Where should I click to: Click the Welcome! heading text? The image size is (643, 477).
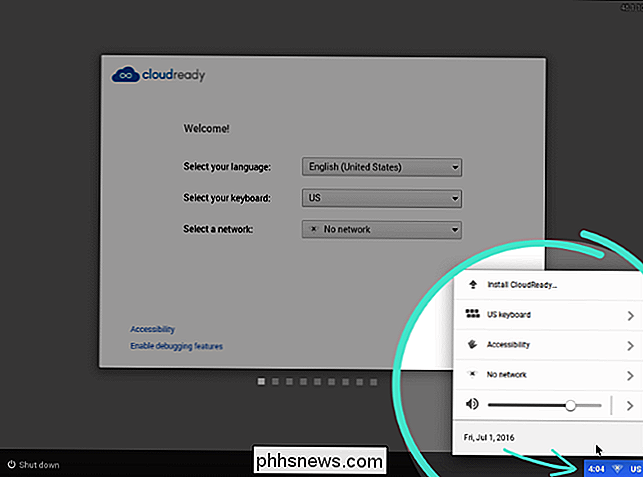[206, 128]
